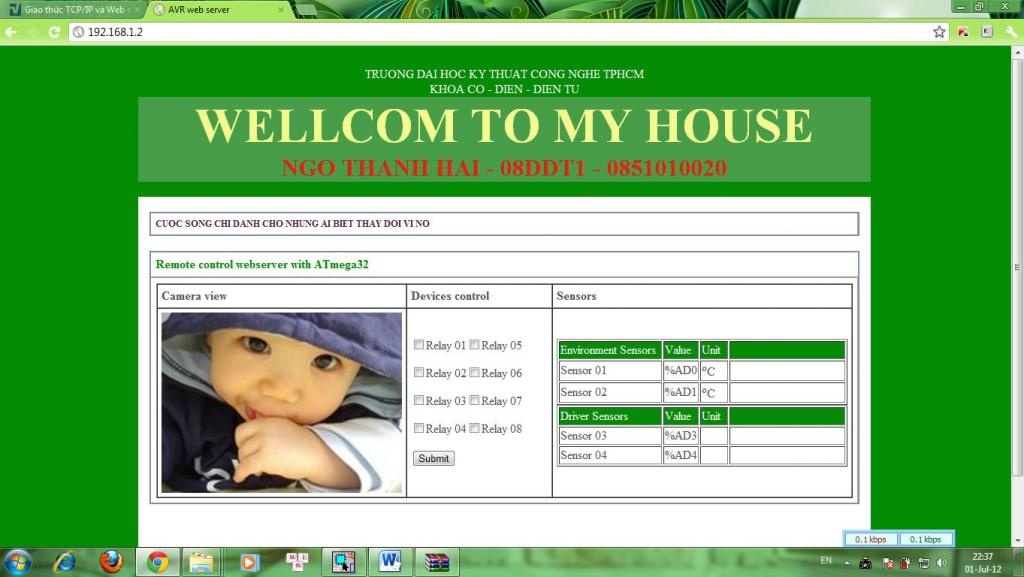Click the Remote control webserver with ATmega32 heading
The height and width of the screenshot is (577, 1024).
pos(262,264)
